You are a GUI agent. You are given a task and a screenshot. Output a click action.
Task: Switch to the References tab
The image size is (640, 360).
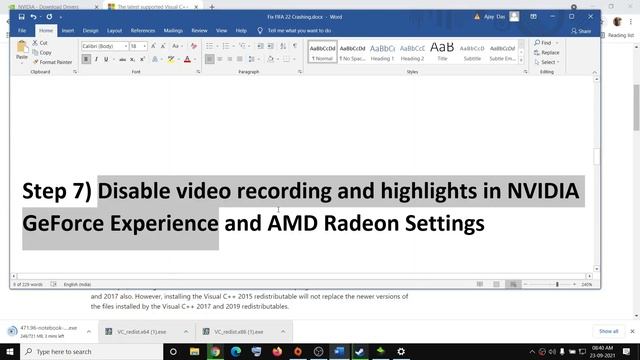pyautogui.click(x=143, y=31)
